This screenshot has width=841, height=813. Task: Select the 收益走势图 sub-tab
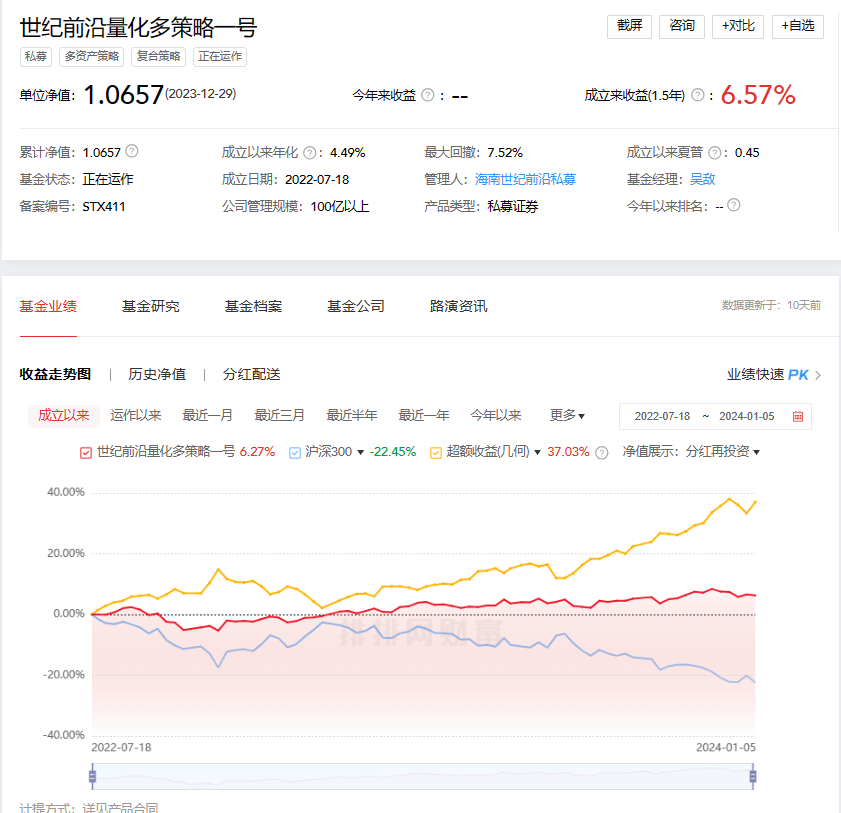[x=55, y=374]
